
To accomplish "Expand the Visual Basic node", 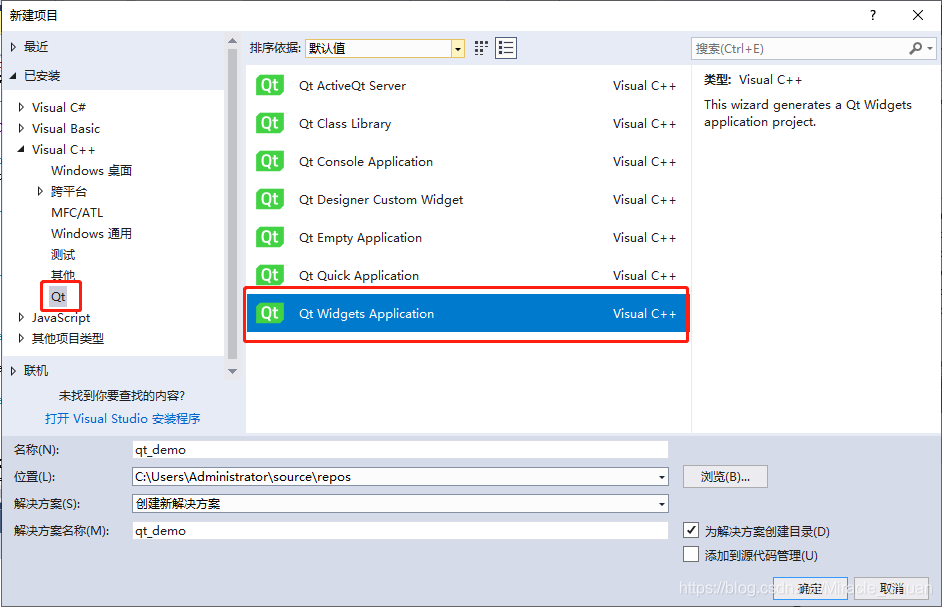I will coord(22,128).
